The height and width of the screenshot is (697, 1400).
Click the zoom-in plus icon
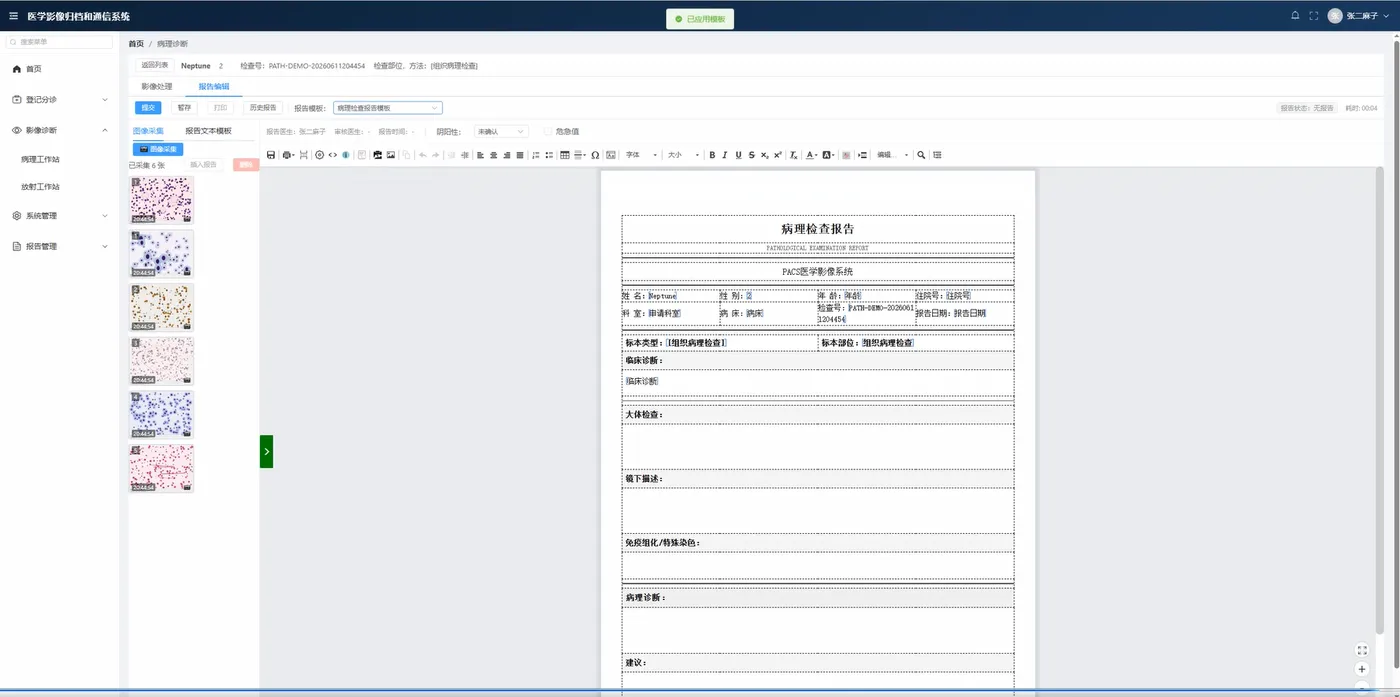click(x=1362, y=669)
